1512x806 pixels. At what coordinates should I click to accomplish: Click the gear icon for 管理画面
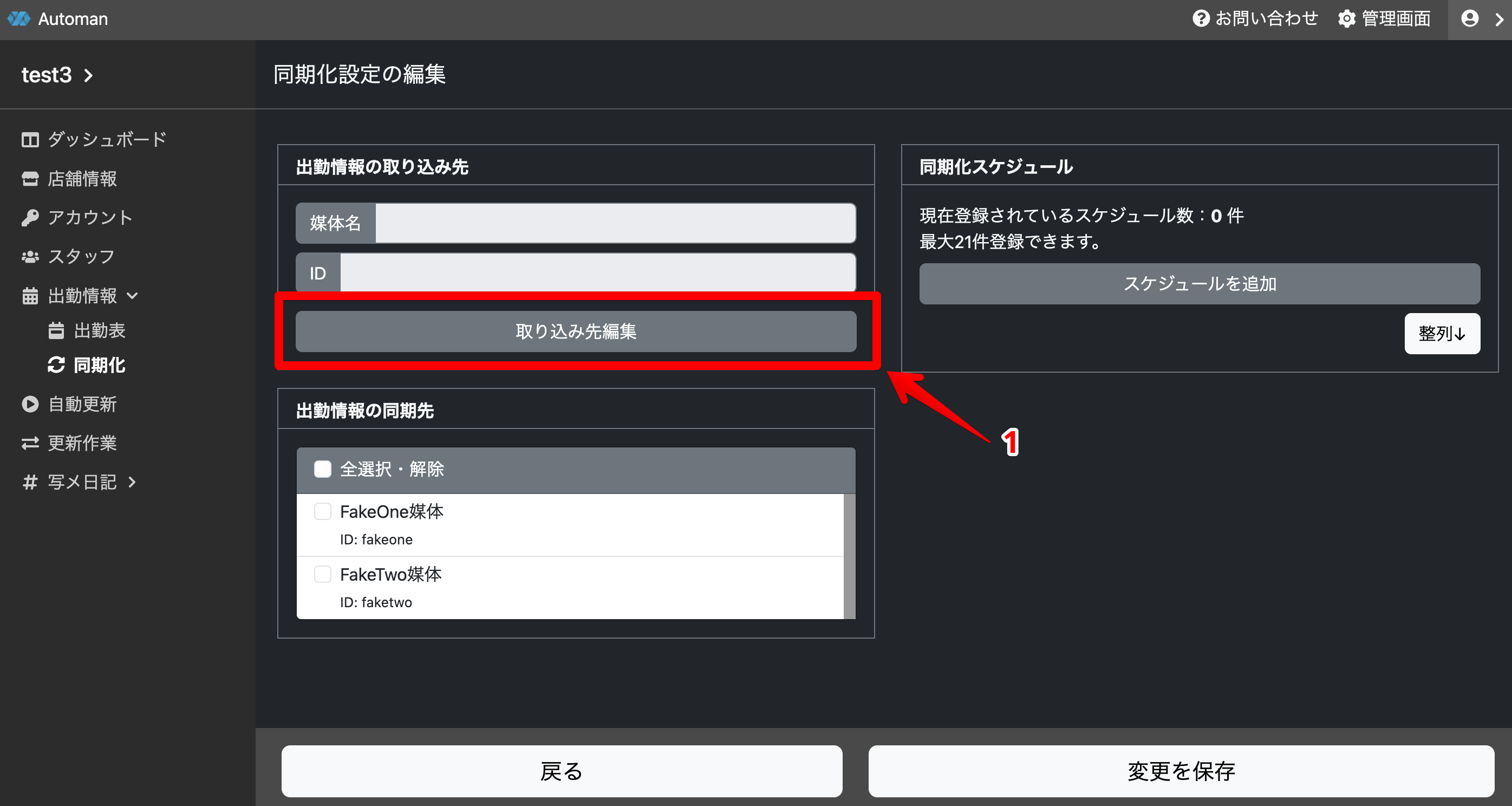[x=1346, y=19]
